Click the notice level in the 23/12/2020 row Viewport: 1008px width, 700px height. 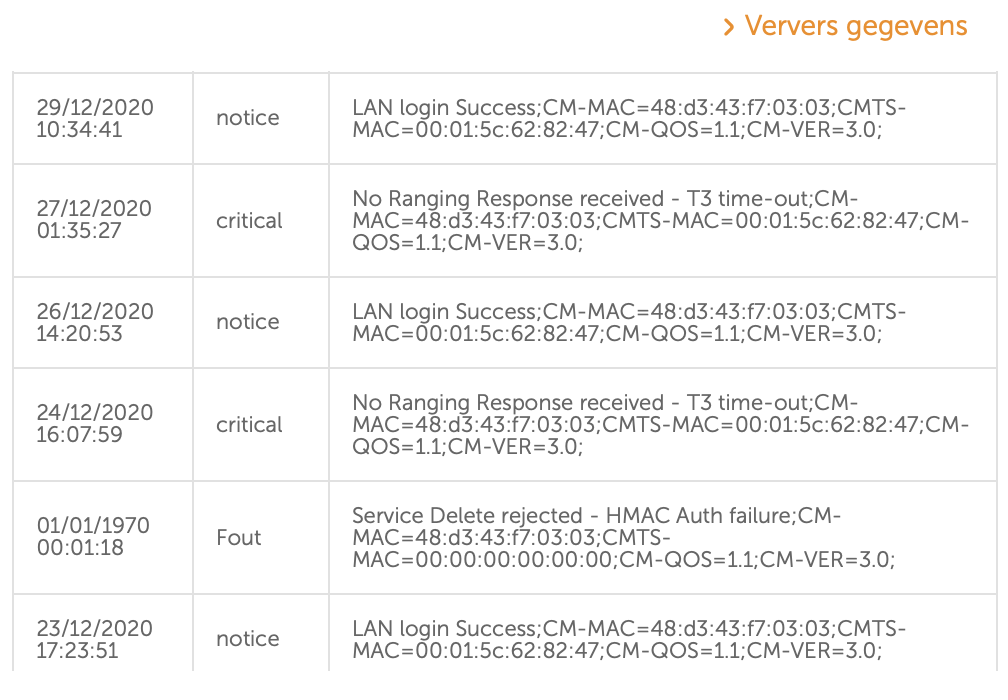(248, 638)
